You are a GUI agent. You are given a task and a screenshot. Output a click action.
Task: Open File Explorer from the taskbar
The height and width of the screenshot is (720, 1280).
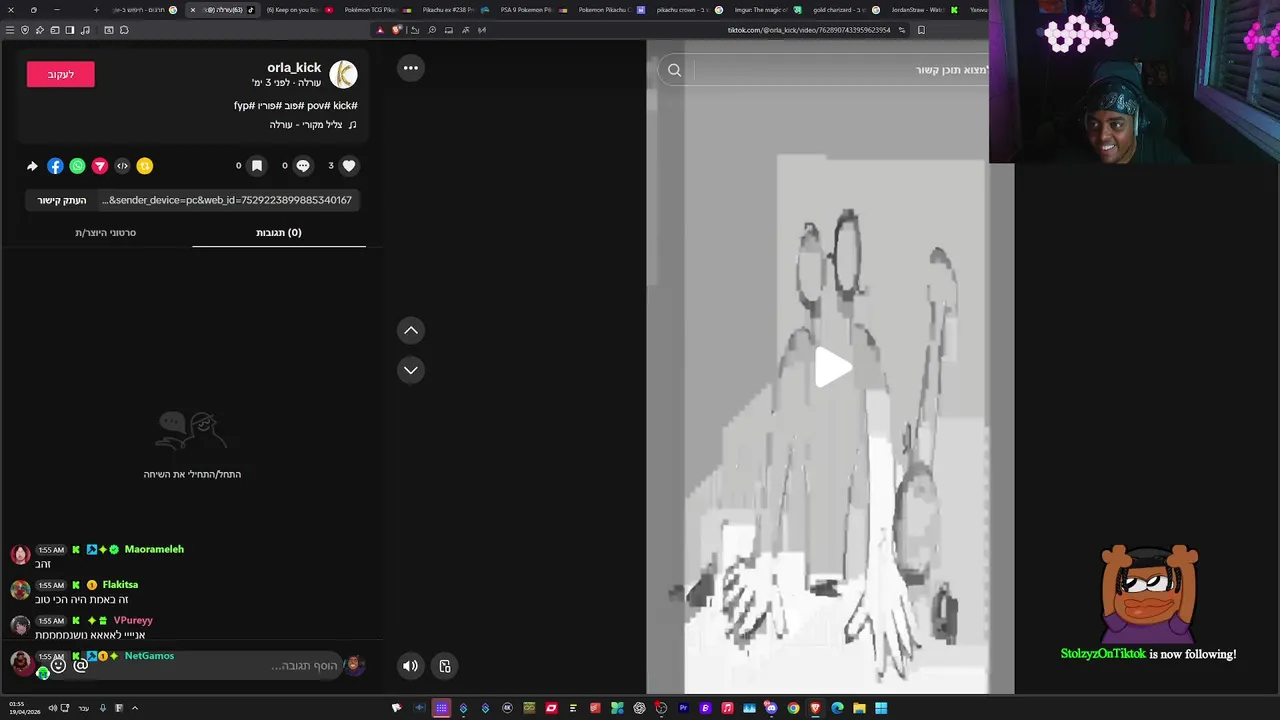859,708
